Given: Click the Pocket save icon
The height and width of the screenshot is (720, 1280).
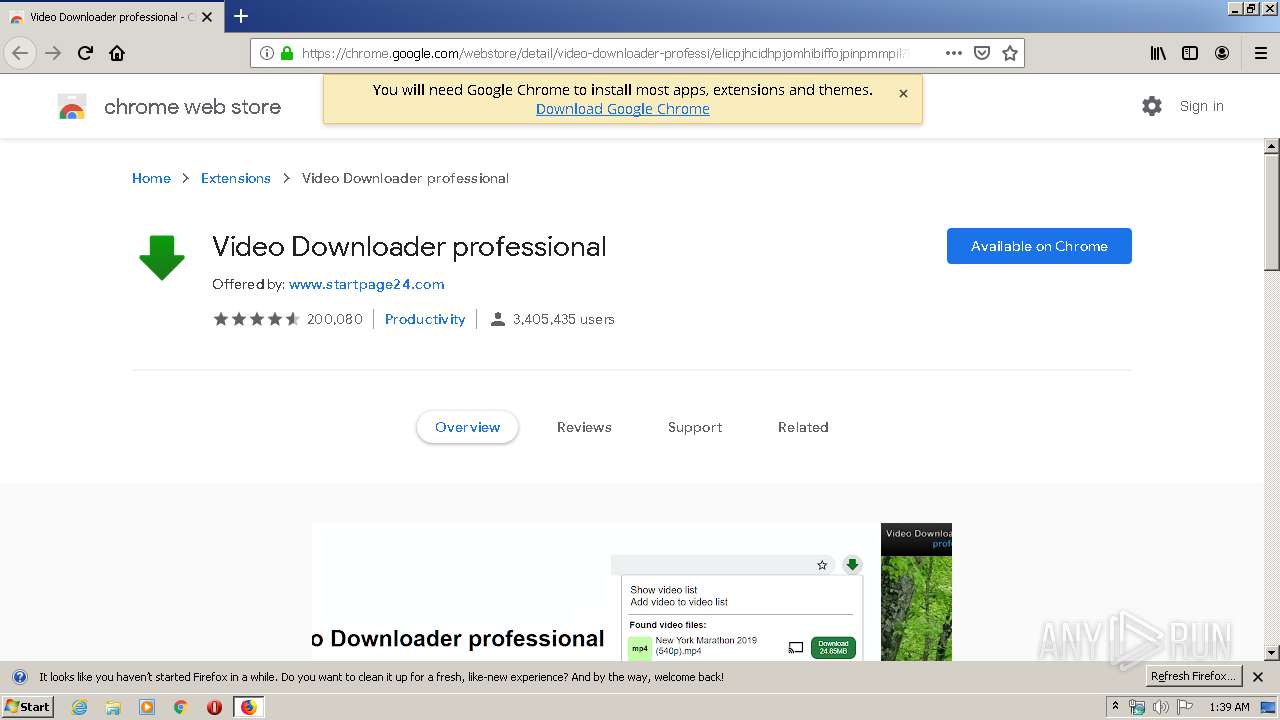Looking at the screenshot, I should click(982, 53).
